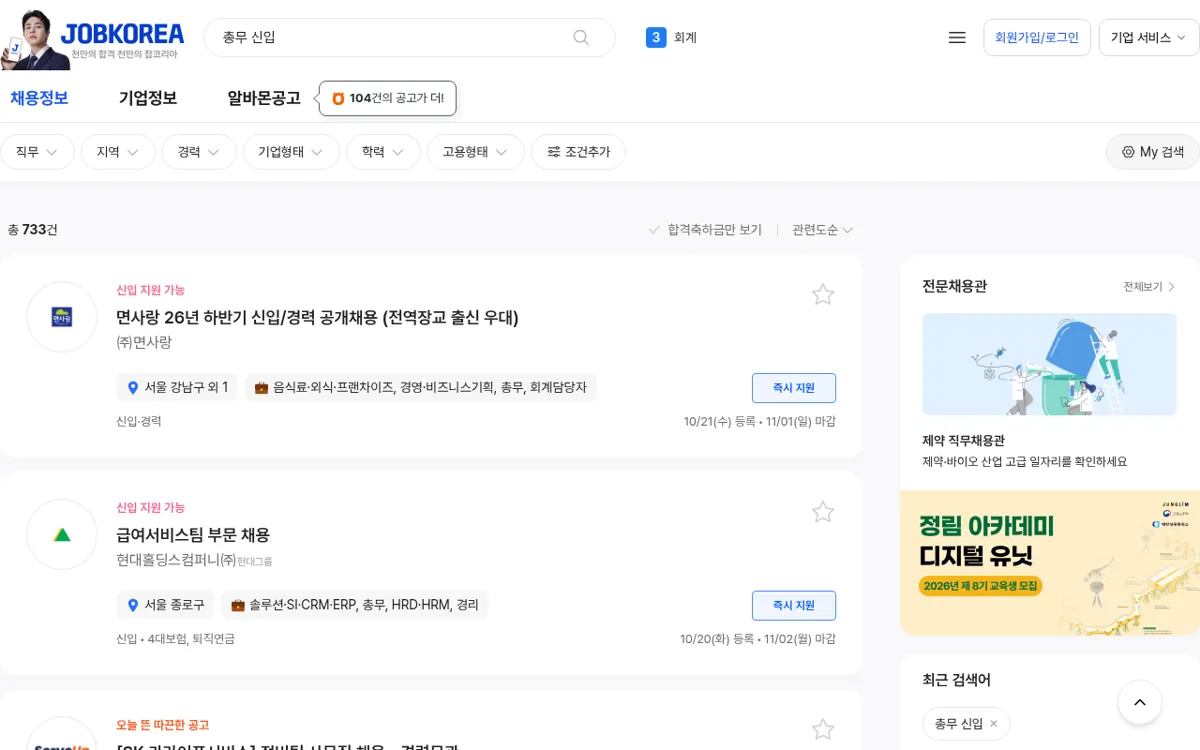Image resolution: width=1200 pixels, height=750 pixels.
Task: Click 전체보기 in 전문채용관
Action: [x=1150, y=287]
